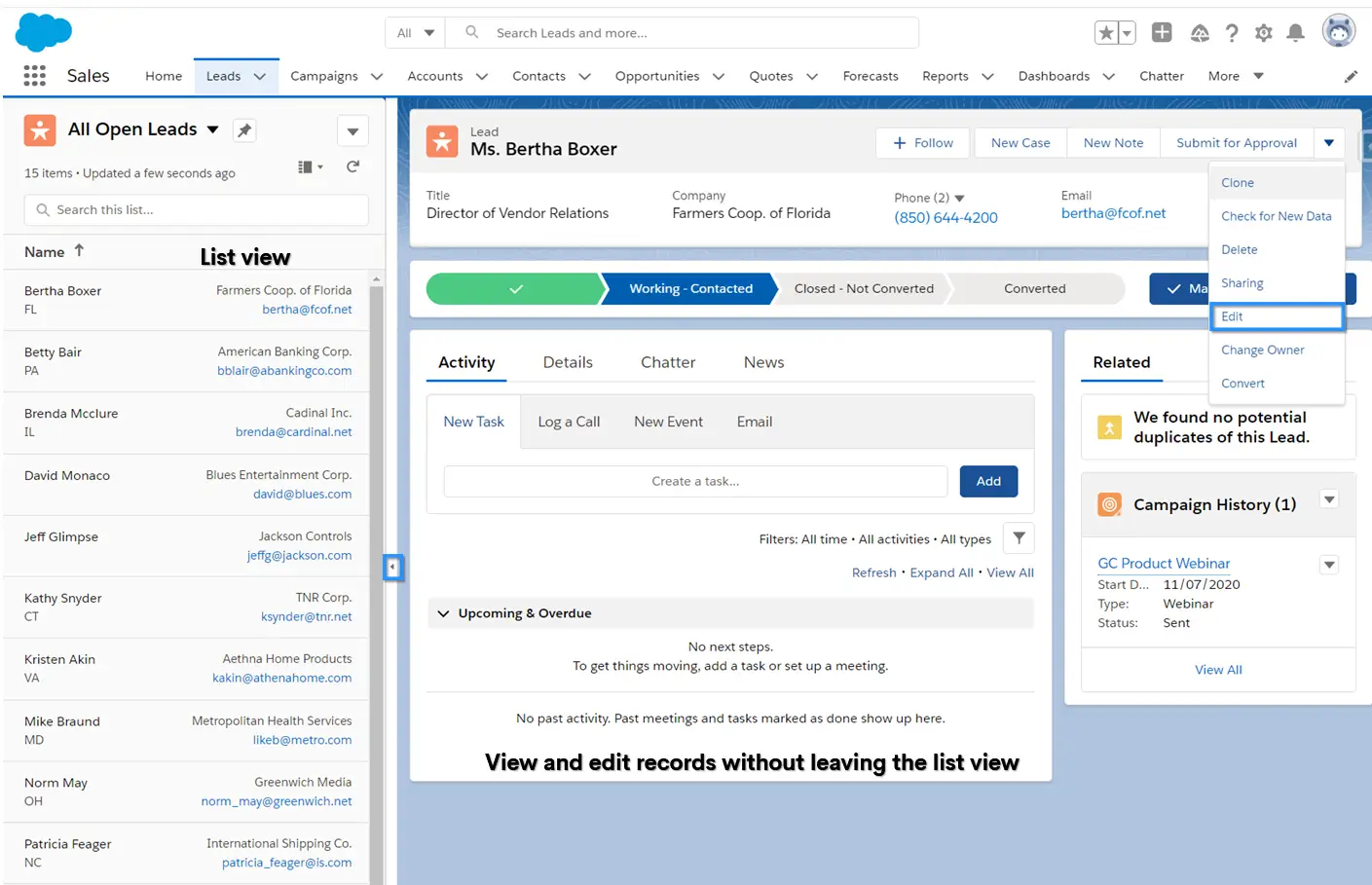Open the Campaign History actions dropdown
Viewport: 1372px width, 885px height.
(x=1329, y=499)
